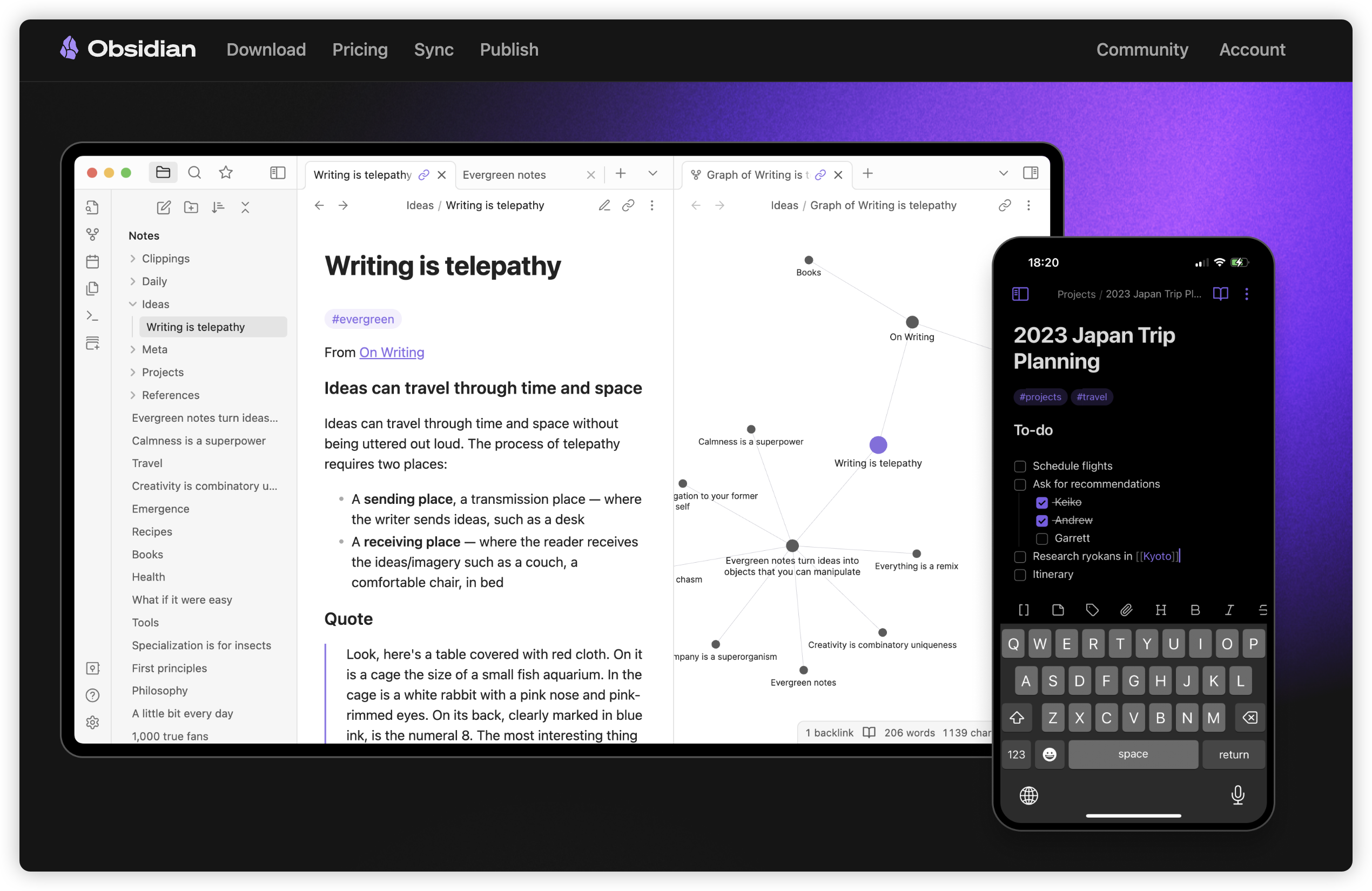Click the search icon in sidebar

[x=195, y=173]
